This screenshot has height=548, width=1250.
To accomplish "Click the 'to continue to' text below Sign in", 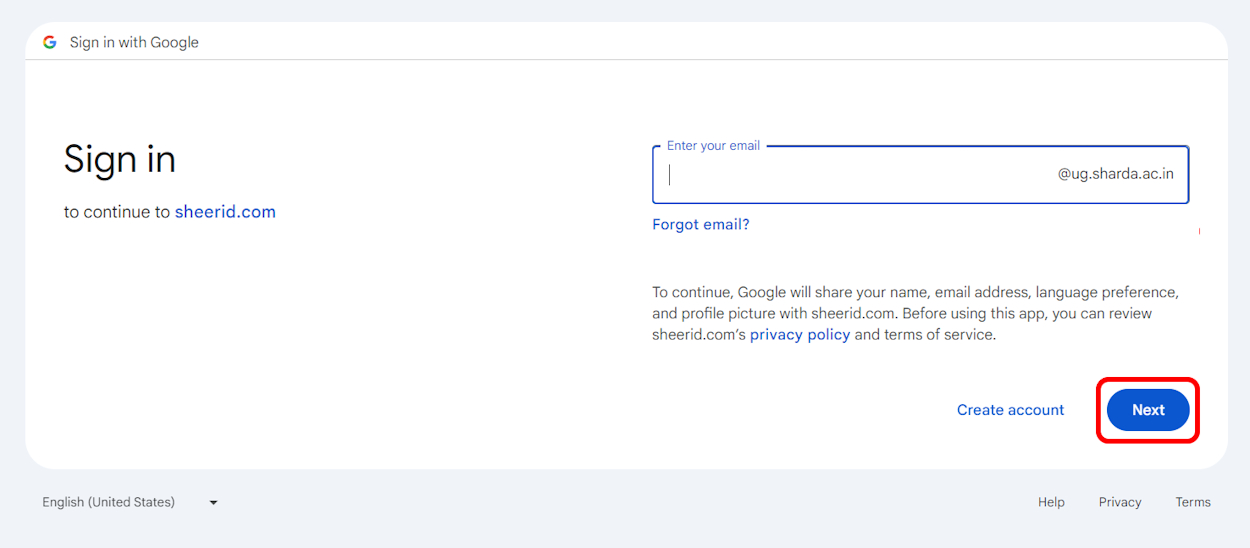I will 117,212.
